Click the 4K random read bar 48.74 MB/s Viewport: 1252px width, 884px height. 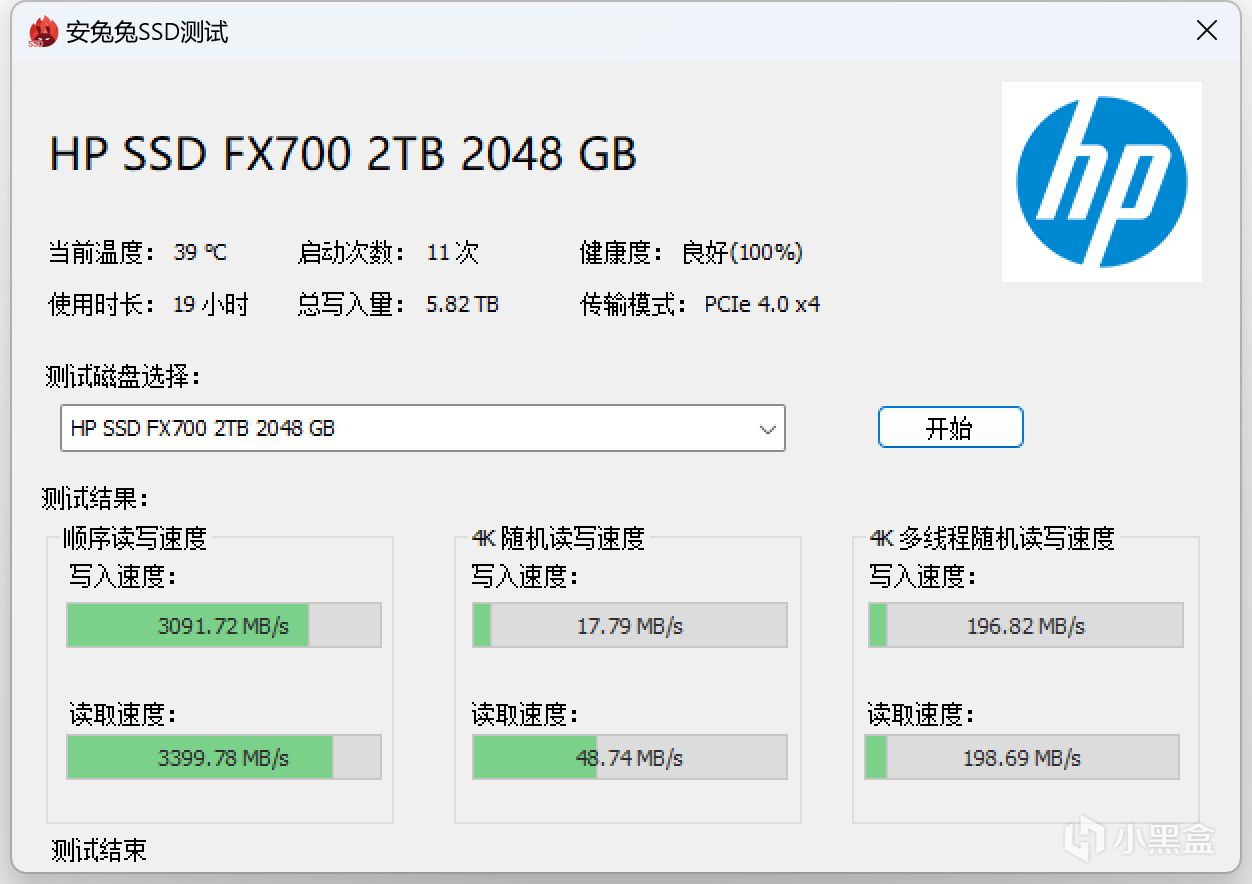pyautogui.click(x=630, y=758)
